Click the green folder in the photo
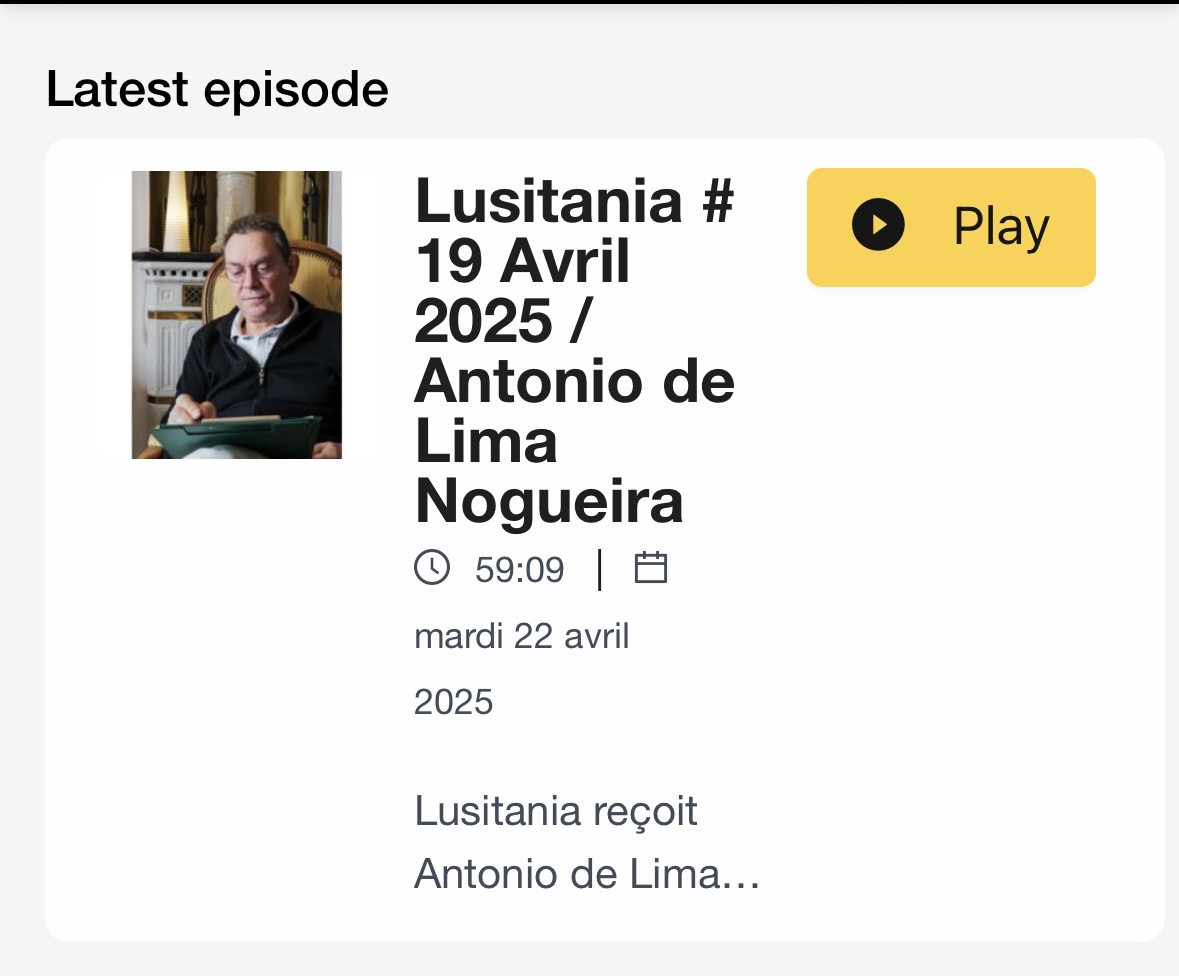Image resolution: width=1179 pixels, height=976 pixels. [x=235, y=436]
